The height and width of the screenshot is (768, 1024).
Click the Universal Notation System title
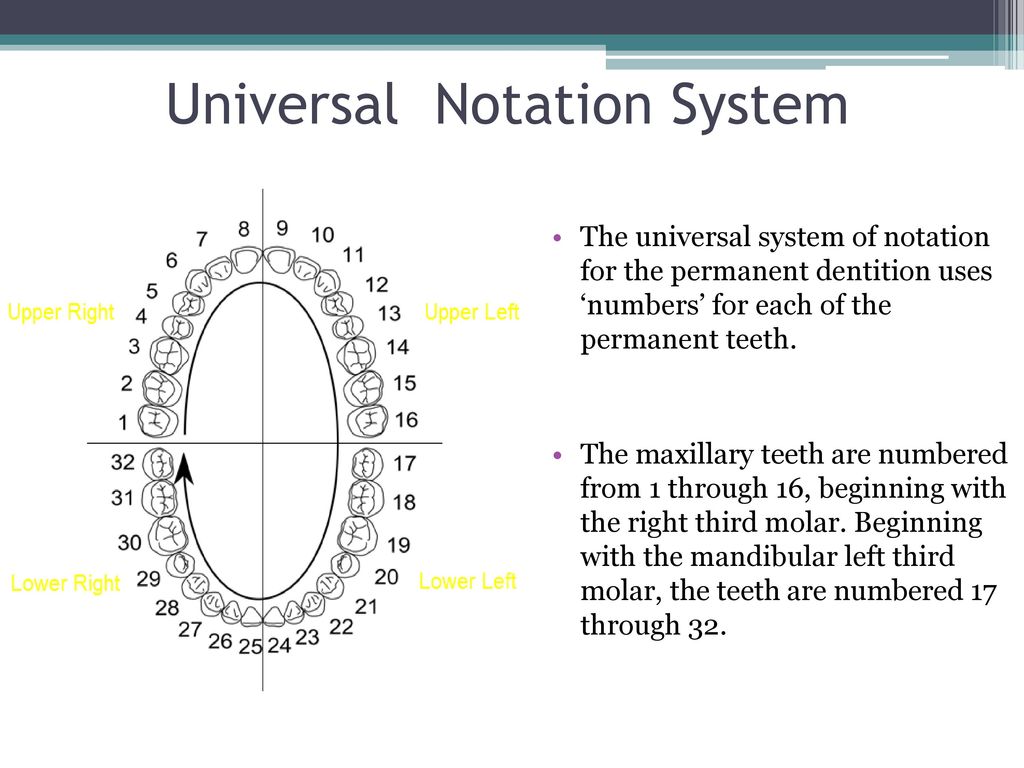pos(507,104)
